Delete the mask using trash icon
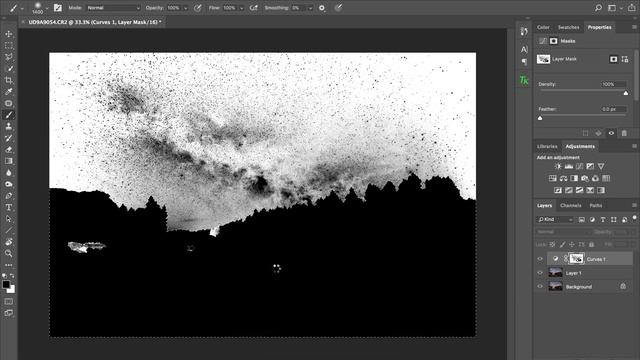This screenshot has width=640, height=360. [x=624, y=133]
